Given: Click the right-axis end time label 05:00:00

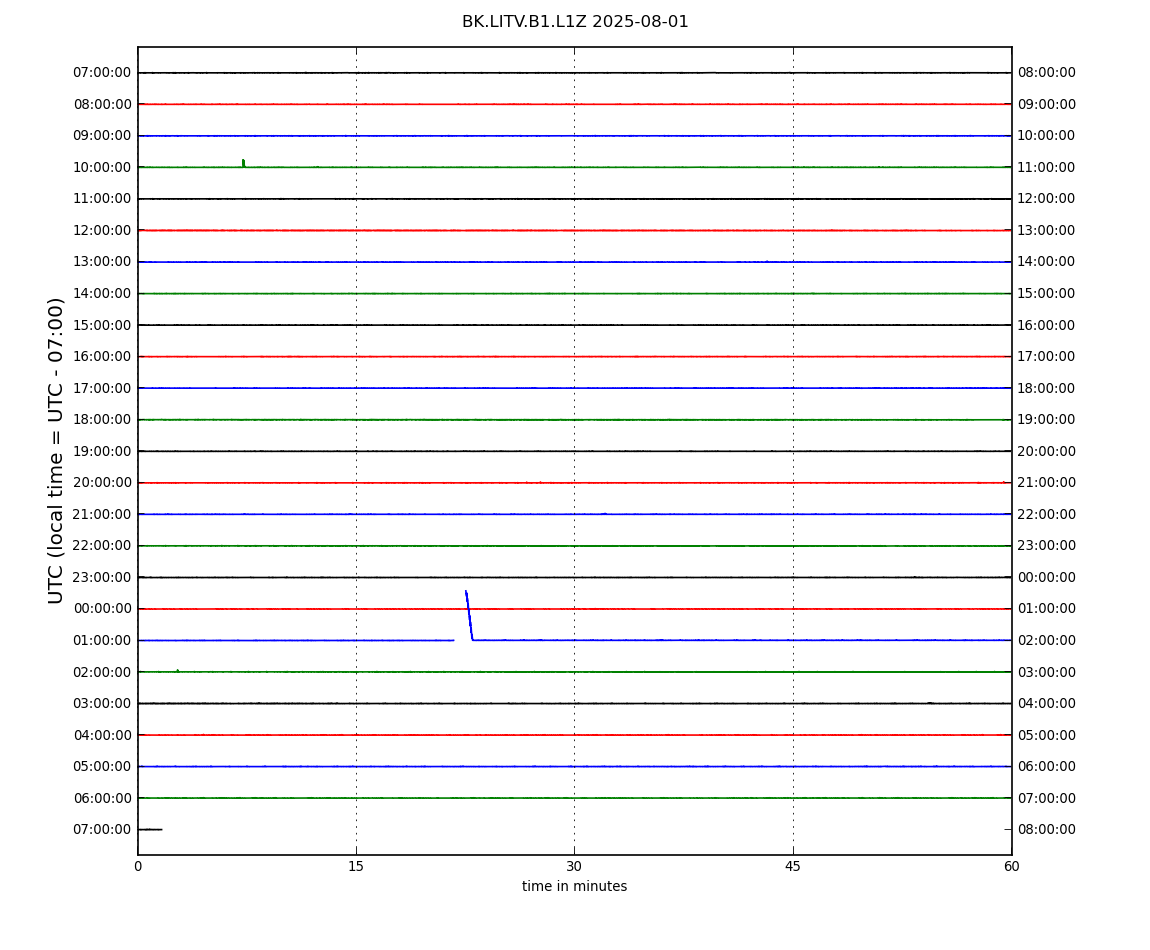Looking at the screenshot, I should (x=1047, y=735).
